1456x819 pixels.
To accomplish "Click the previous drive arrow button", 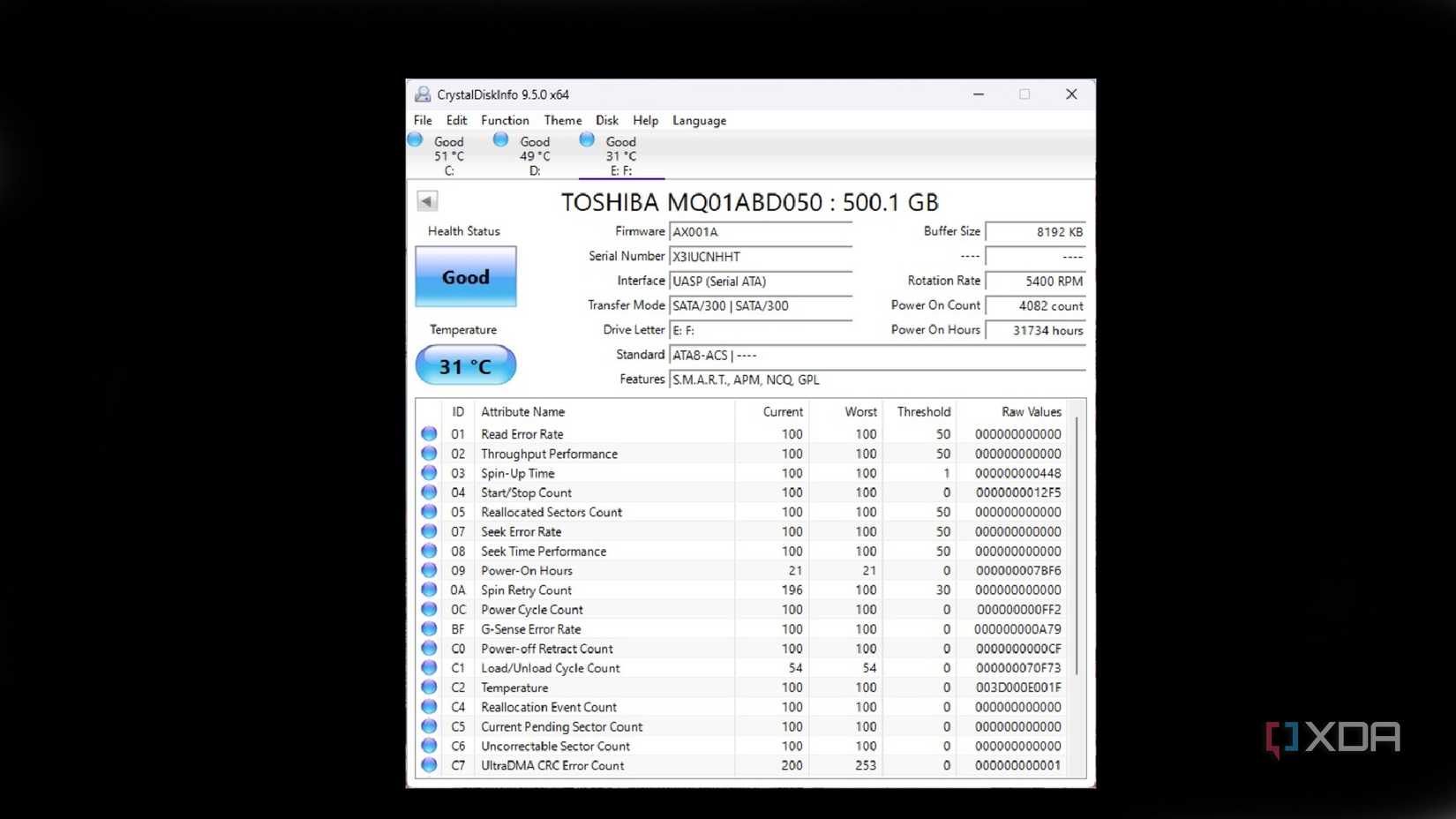I will point(427,201).
